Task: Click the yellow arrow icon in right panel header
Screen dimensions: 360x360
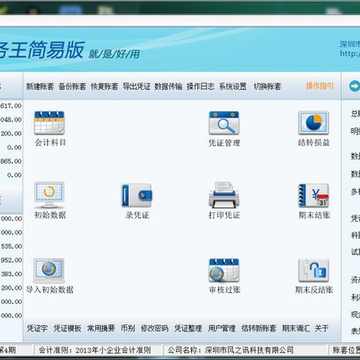Action: pyautogui.click(x=354, y=86)
